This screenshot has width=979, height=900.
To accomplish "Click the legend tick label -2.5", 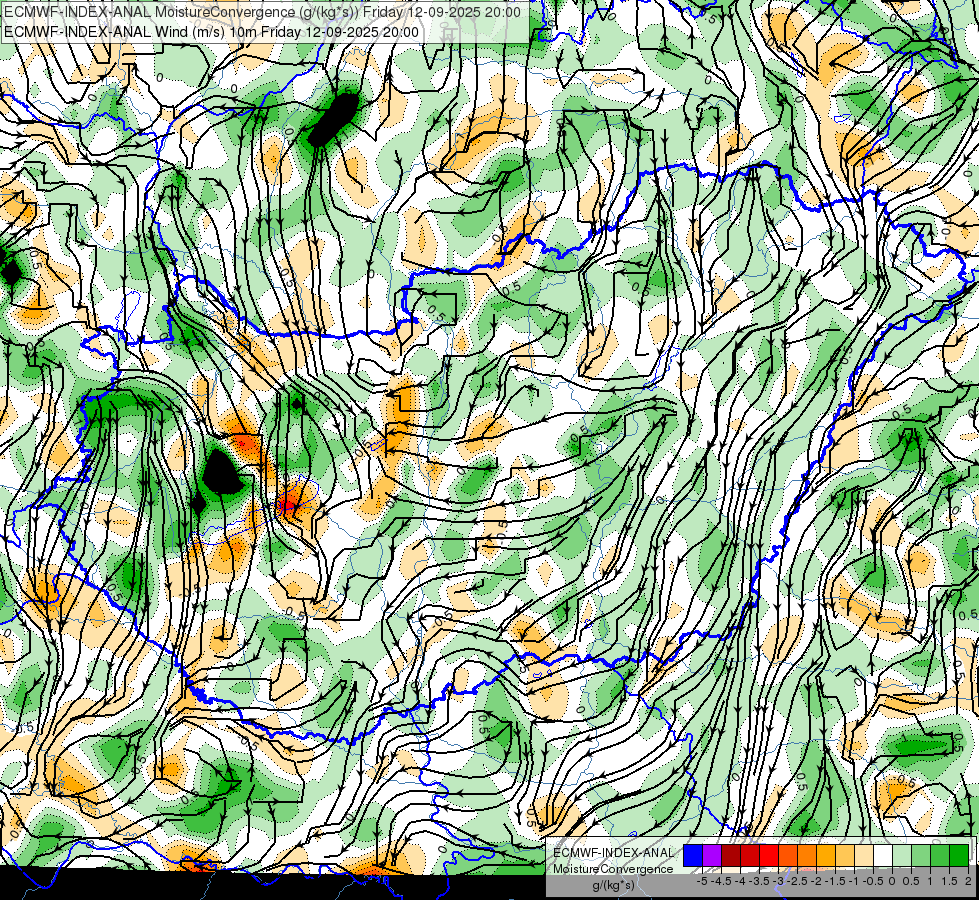I will 797,881.
